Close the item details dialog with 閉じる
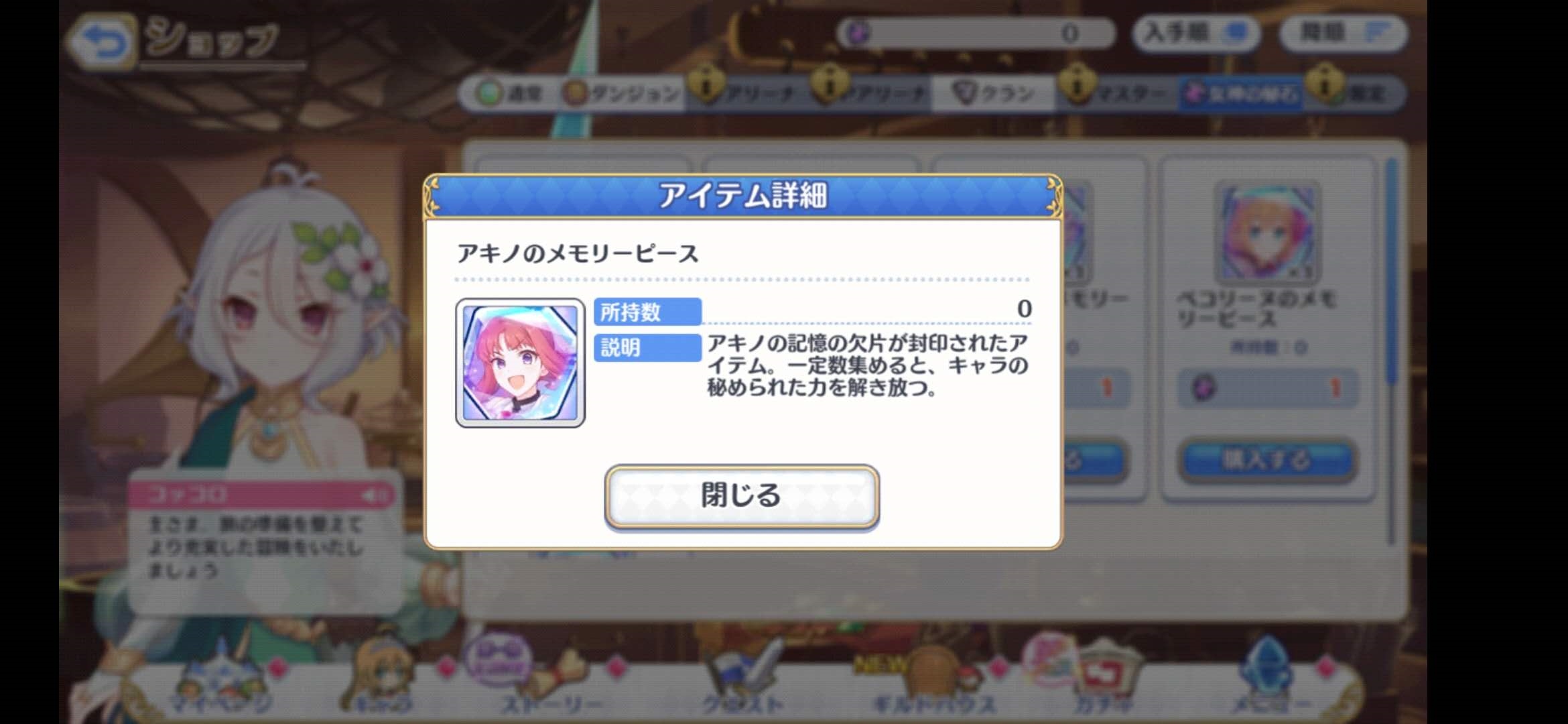This screenshot has height=724, width=1568. coord(742,496)
